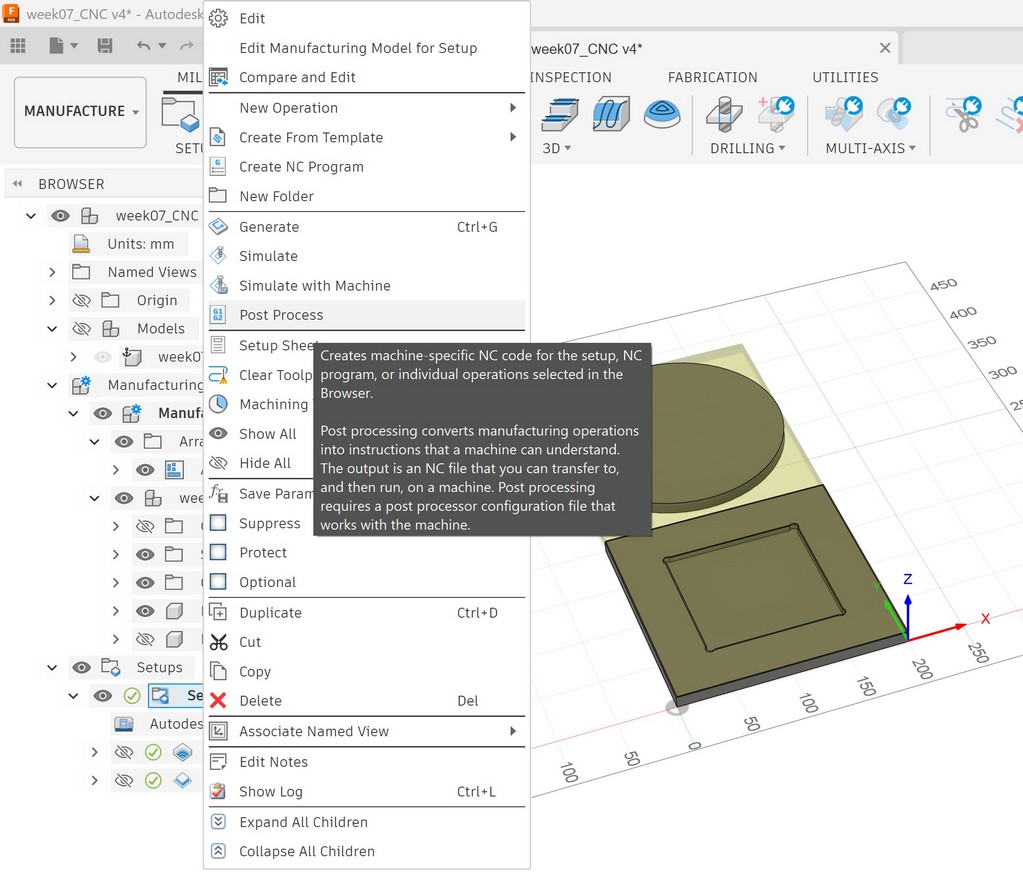Click the Generate toolpath icon in menu
1023x872 pixels.
218,227
